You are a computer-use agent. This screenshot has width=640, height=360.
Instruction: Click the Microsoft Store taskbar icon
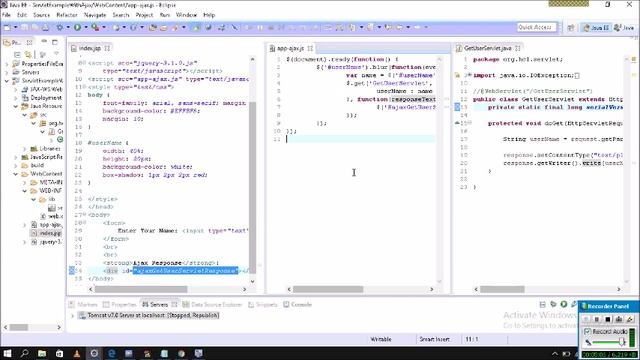tap(60, 353)
